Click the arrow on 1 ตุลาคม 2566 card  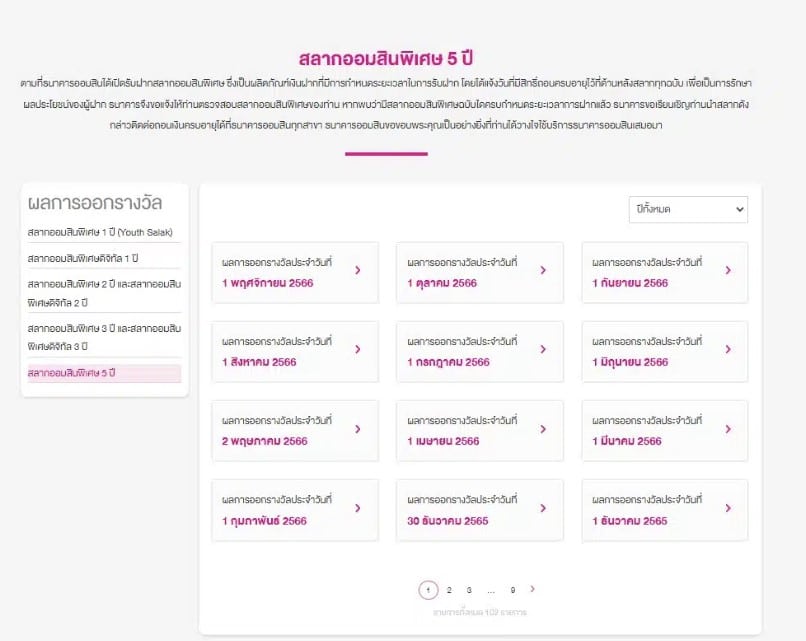pos(544,271)
